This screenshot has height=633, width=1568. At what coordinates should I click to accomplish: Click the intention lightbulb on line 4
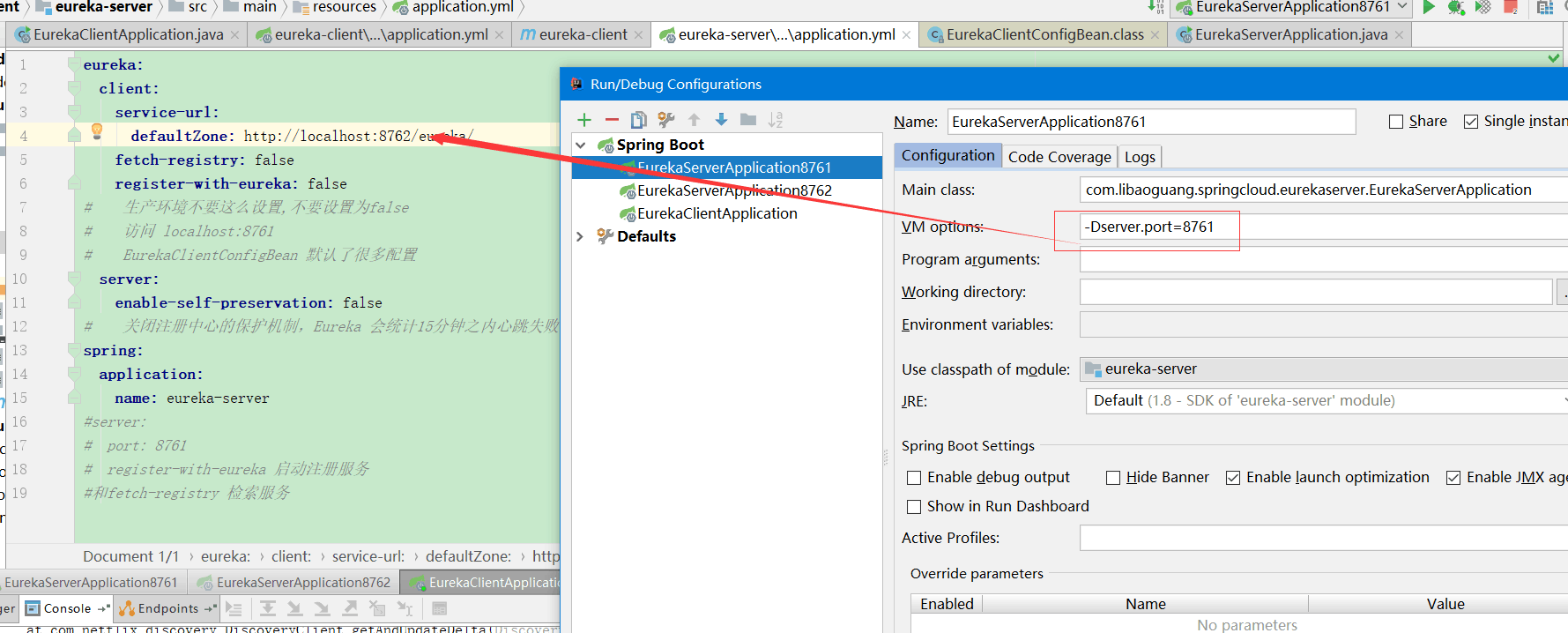point(97,132)
